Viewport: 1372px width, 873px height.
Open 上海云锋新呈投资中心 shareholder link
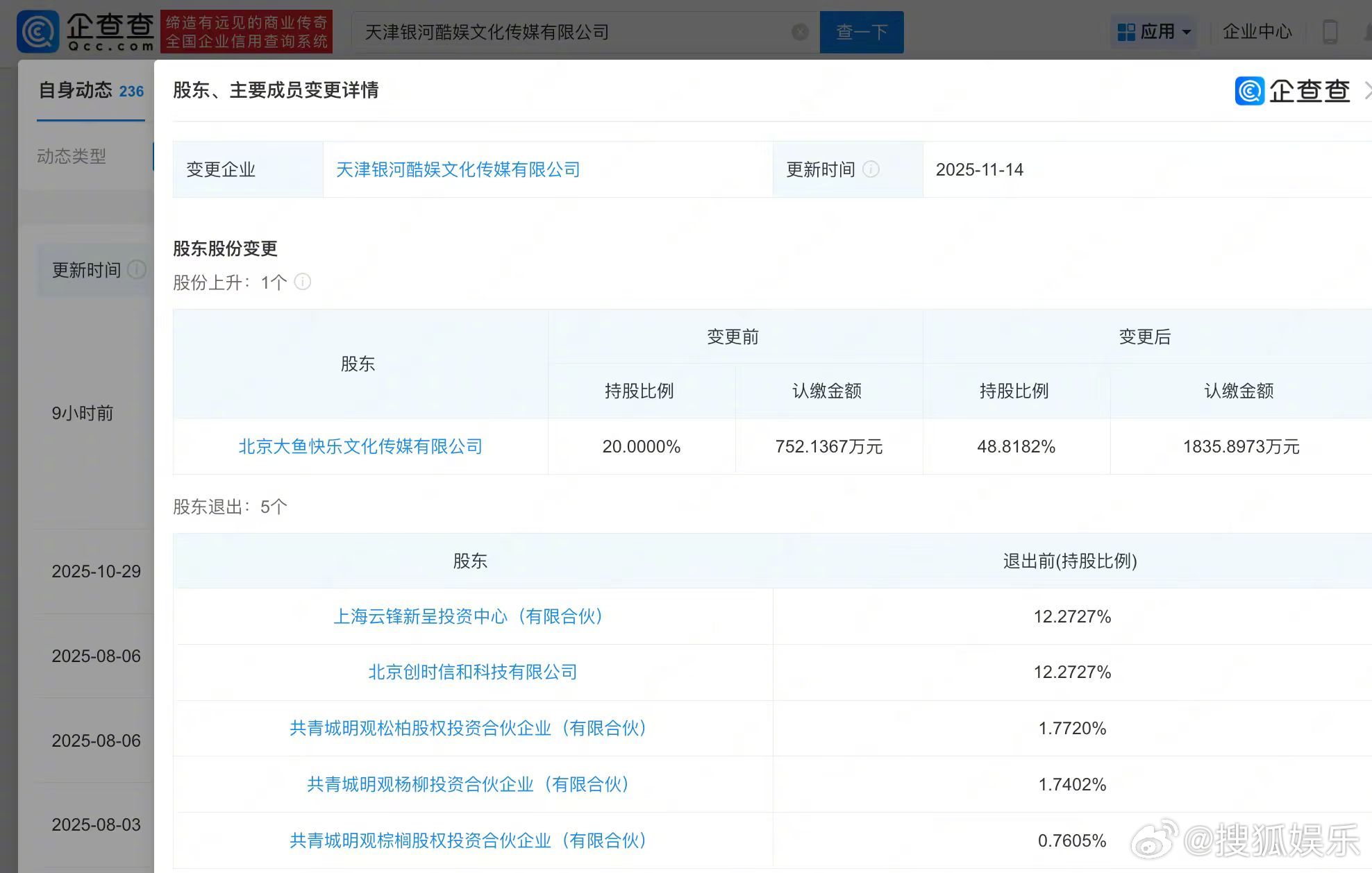469,616
